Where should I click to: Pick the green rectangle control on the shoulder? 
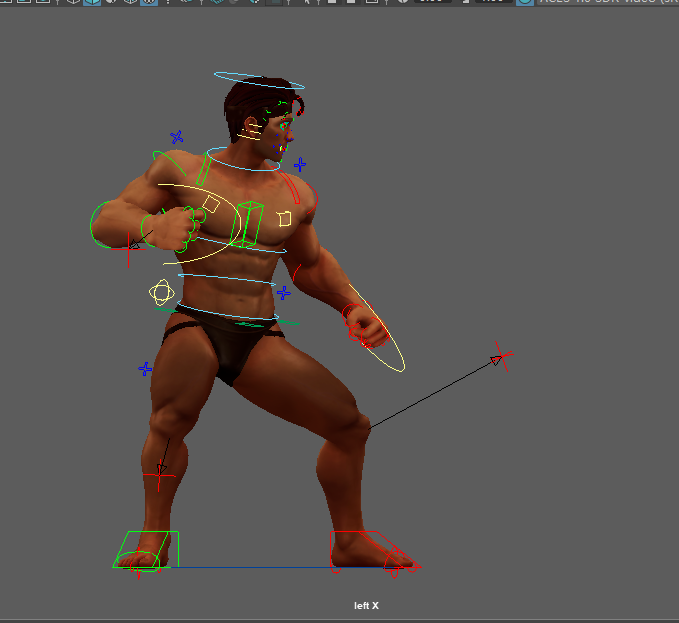(203, 171)
